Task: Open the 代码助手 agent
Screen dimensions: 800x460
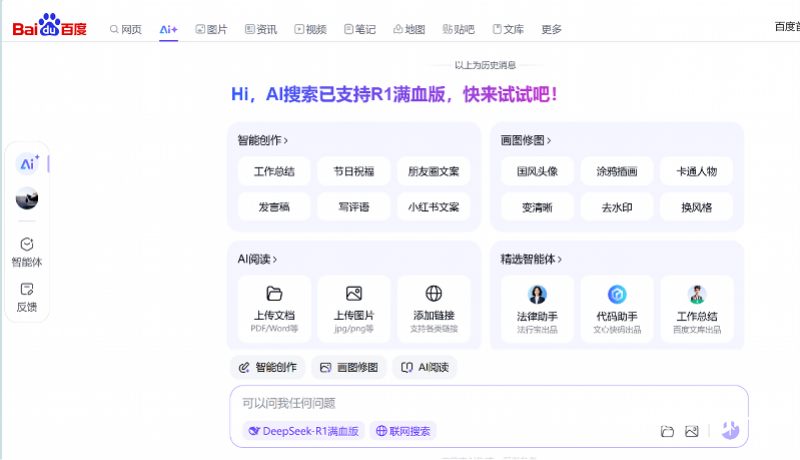Action: tap(617, 309)
